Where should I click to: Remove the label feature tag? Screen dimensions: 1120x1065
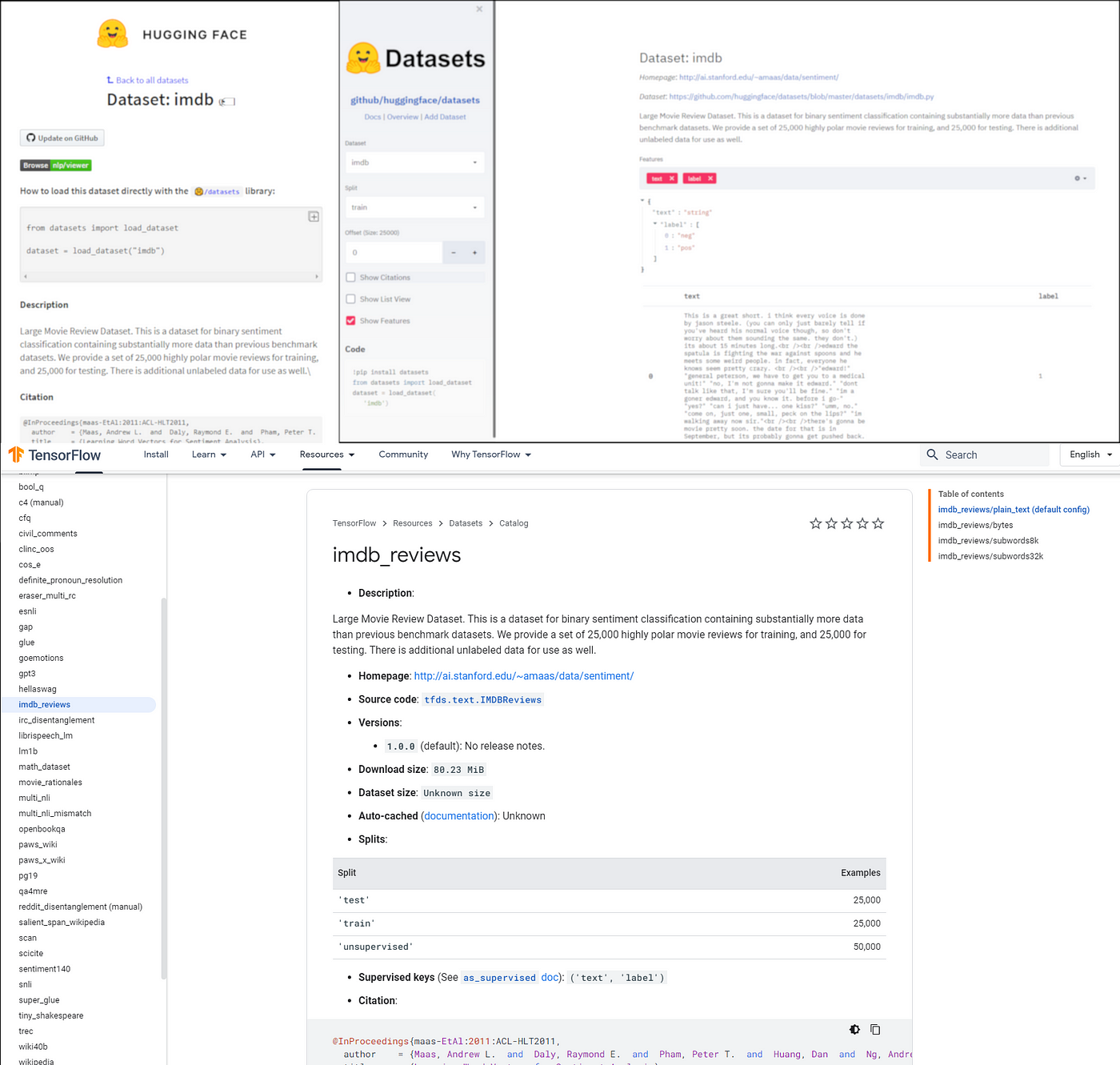point(710,178)
